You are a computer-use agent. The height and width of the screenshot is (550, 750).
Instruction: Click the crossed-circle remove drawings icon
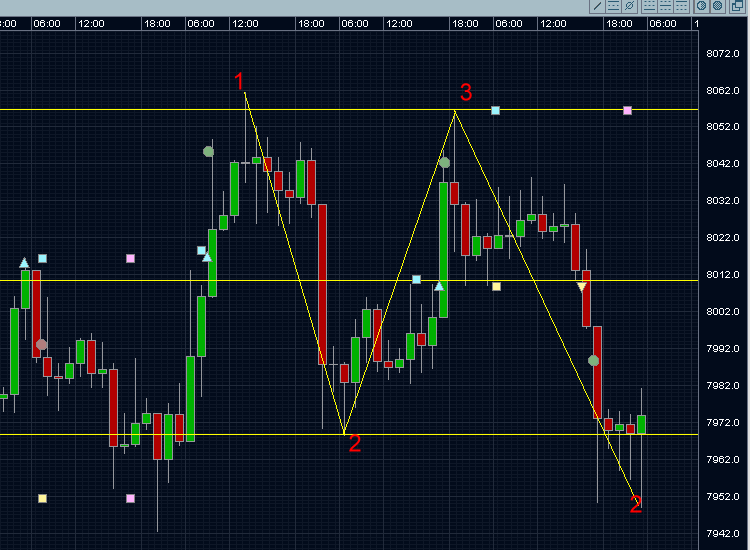point(629,6)
